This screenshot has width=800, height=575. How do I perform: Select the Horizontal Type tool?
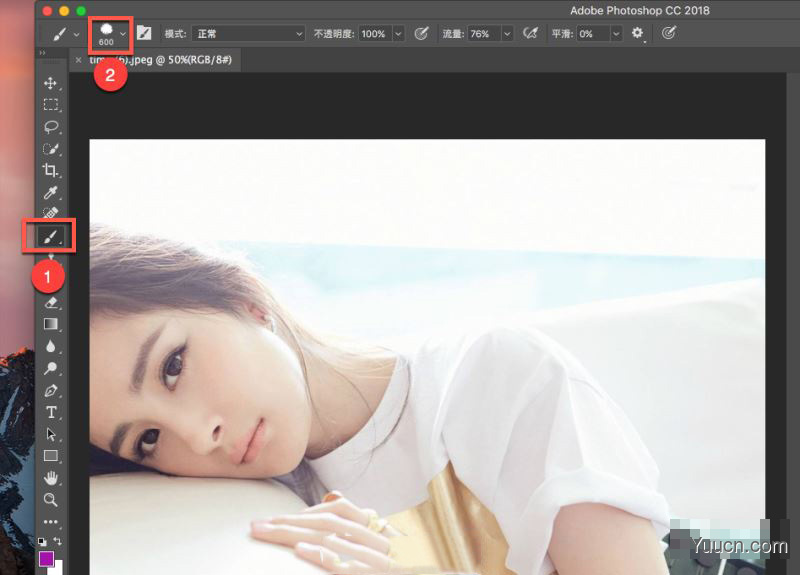tap(51, 412)
